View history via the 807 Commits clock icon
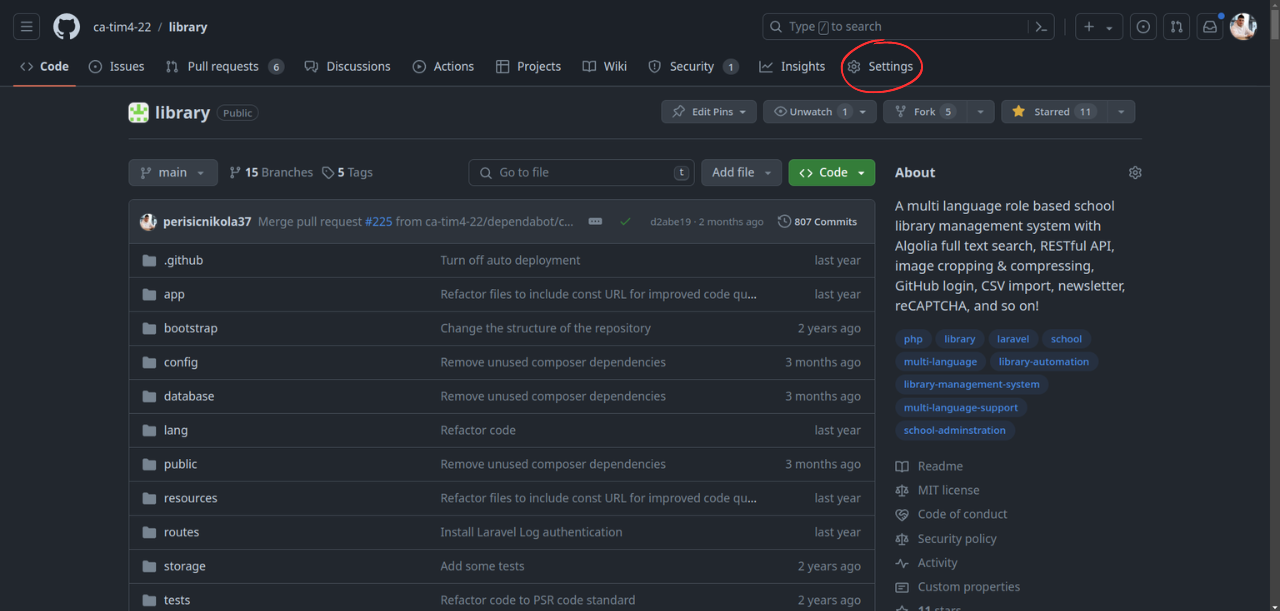The width and height of the screenshot is (1280, 611). pyautogui.click(x=783, y=221)
